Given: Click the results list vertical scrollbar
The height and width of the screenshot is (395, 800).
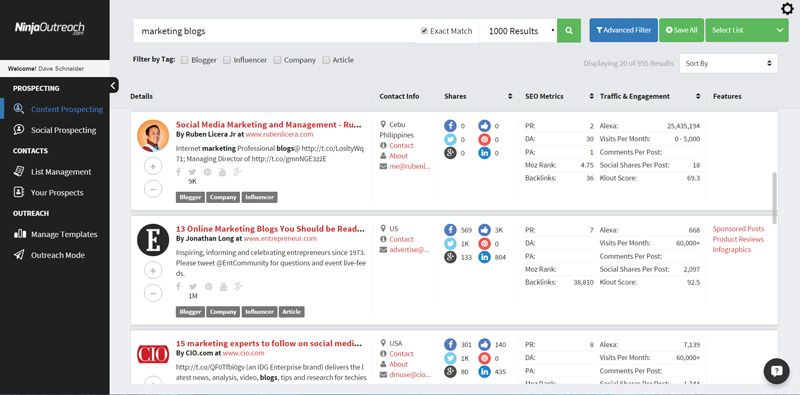Looking at the screenshot, I should click(775, 198).
